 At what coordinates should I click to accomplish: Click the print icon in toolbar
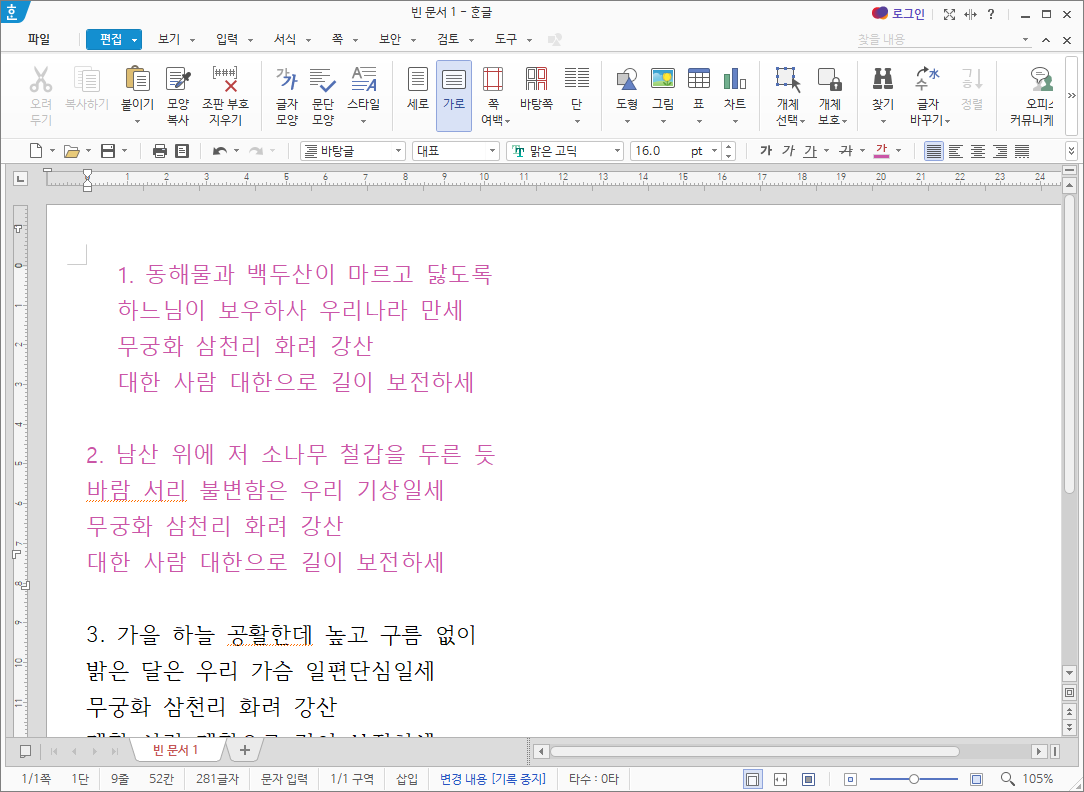coord(160,151)
